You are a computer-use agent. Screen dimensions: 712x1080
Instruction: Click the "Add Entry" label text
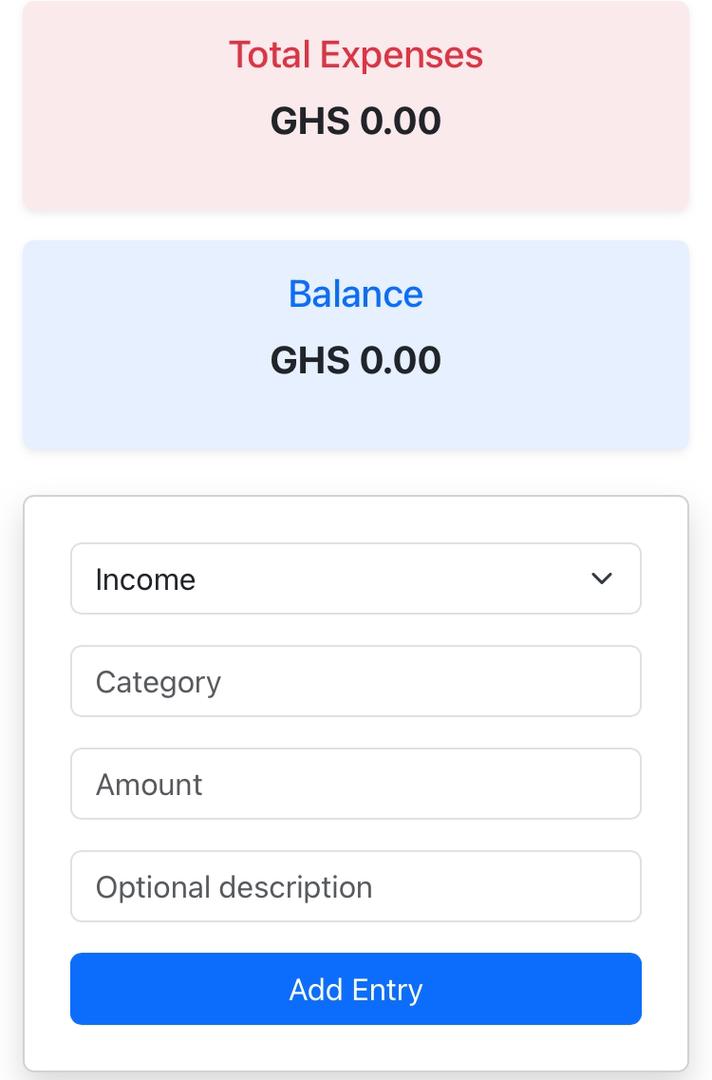click(355, 990)
